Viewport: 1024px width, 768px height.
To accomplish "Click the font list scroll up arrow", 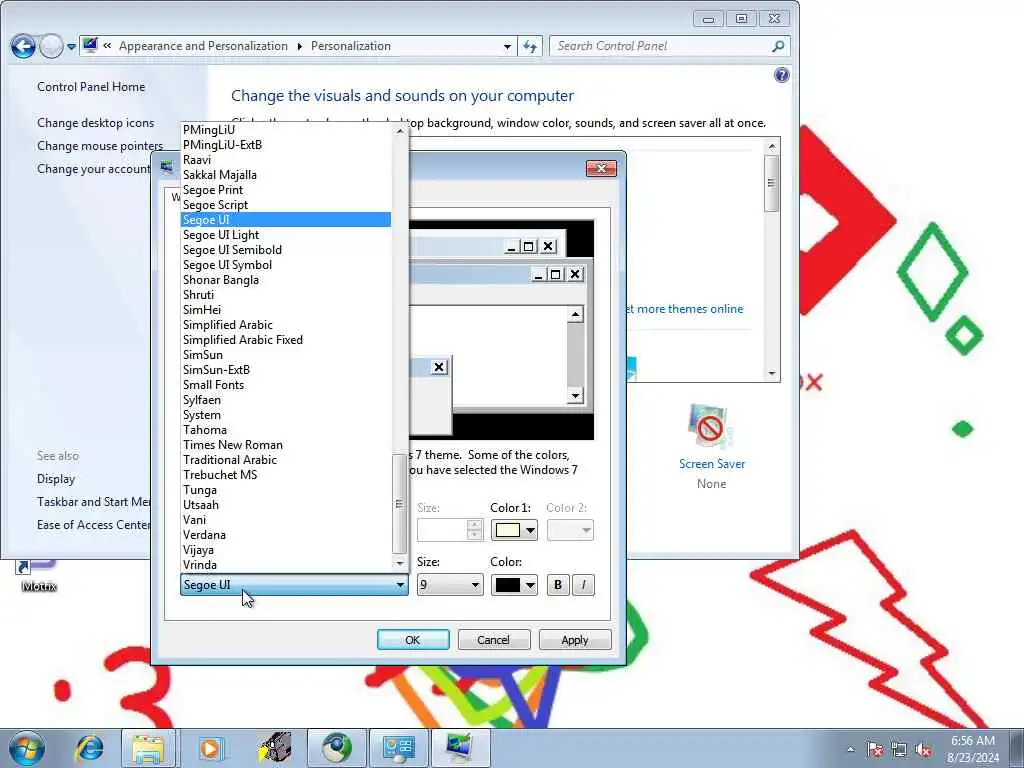I will (x=400, y=131).
